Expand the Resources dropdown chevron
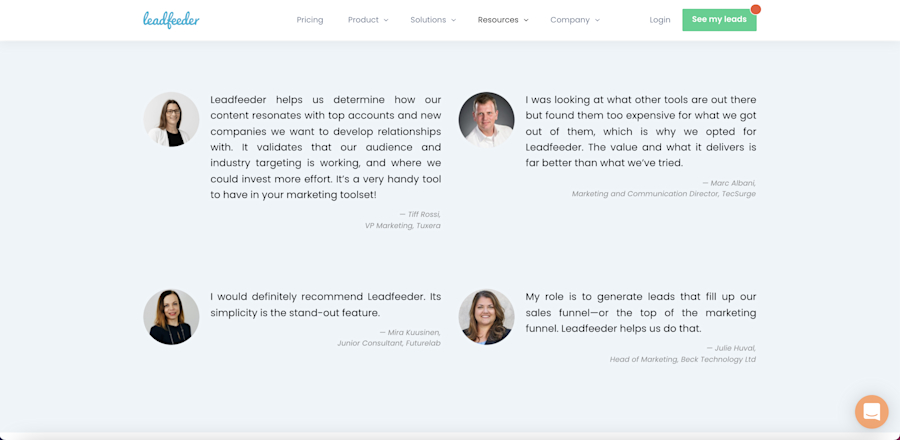 click(x=526, y=20)
